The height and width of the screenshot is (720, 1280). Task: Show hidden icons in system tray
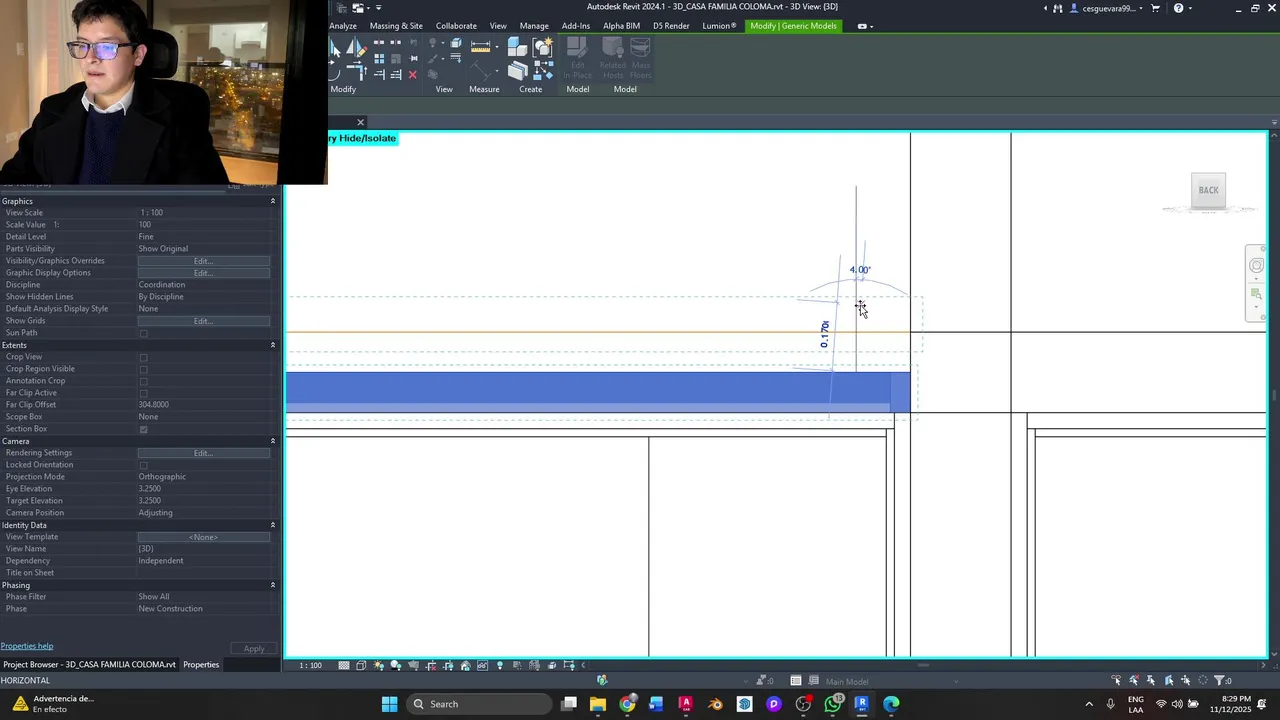pos(1089,704)
